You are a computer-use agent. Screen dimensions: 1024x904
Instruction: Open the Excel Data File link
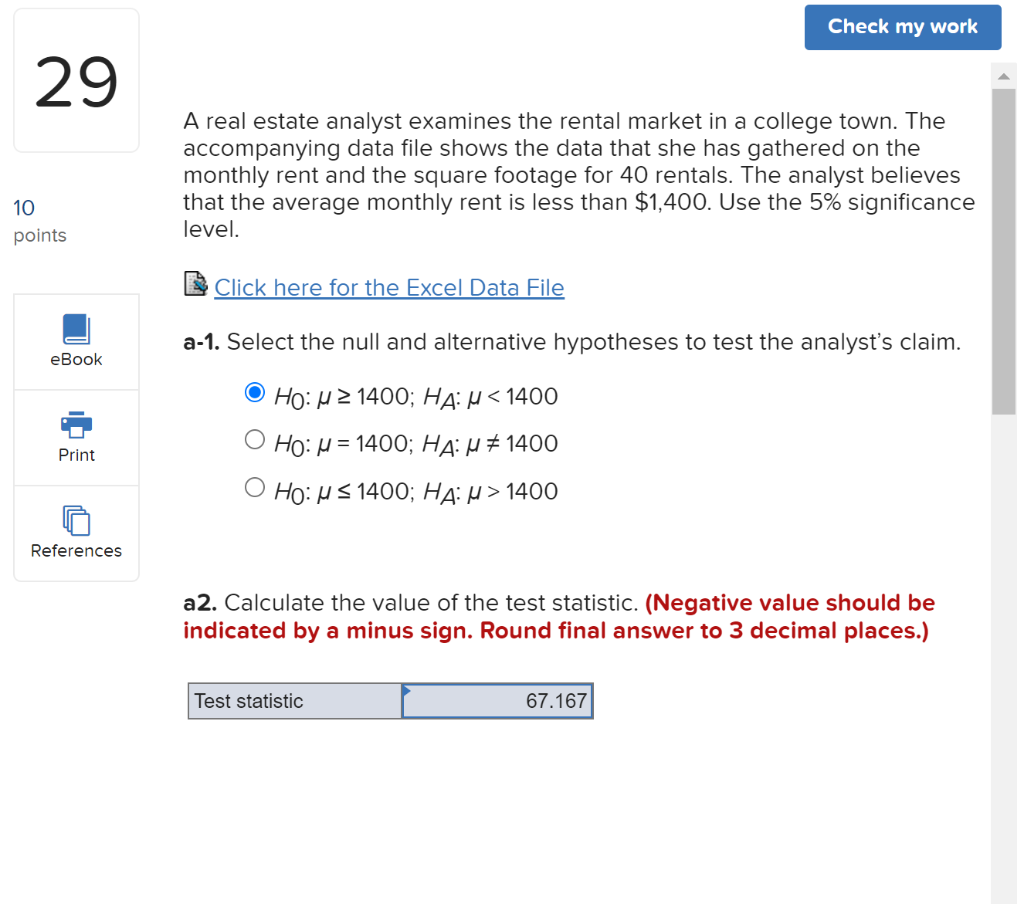coord(388,287)
